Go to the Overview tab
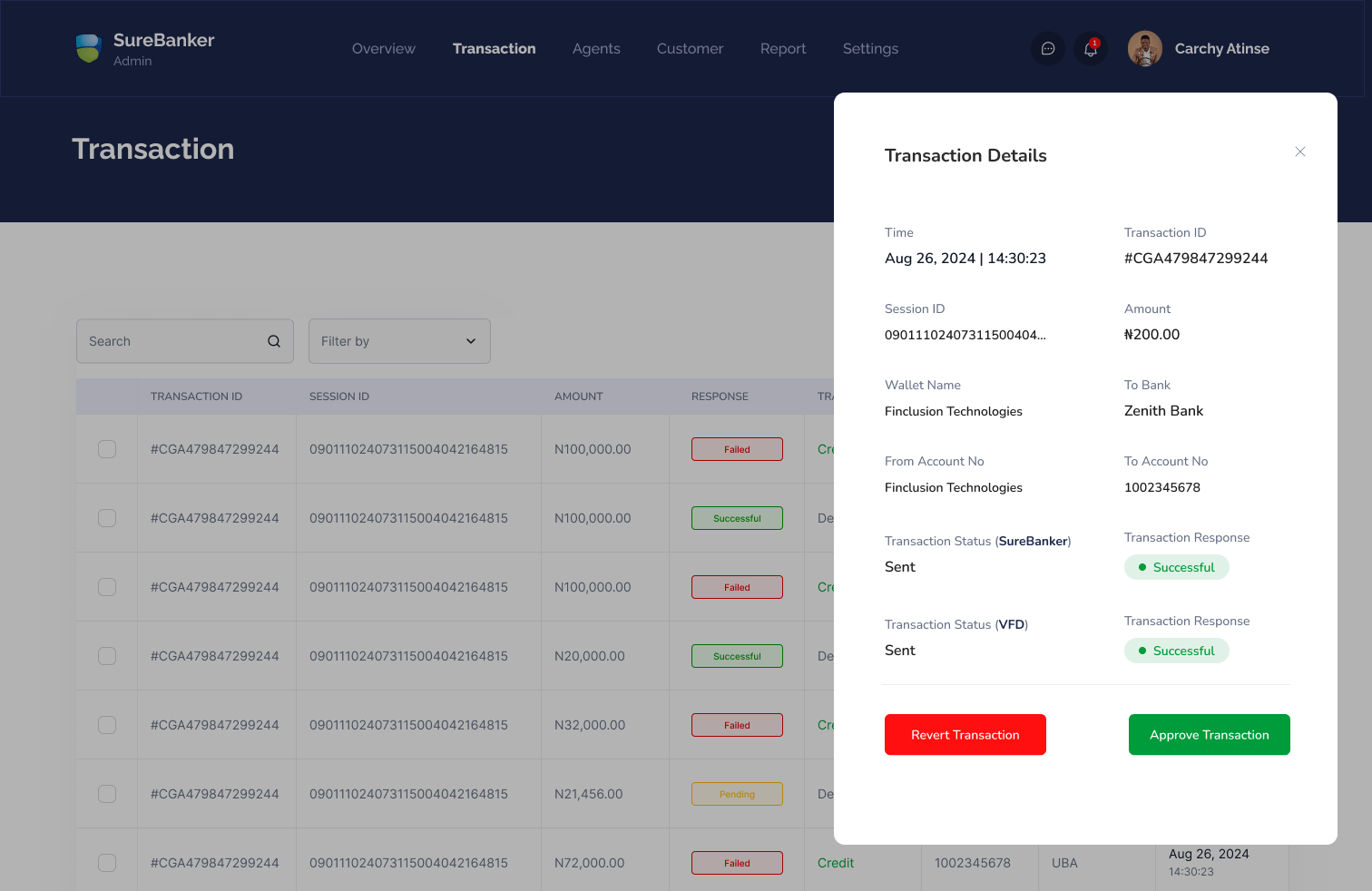Image resolution: width=1372 pixels, height=891 pixels. tap(384, 49)
